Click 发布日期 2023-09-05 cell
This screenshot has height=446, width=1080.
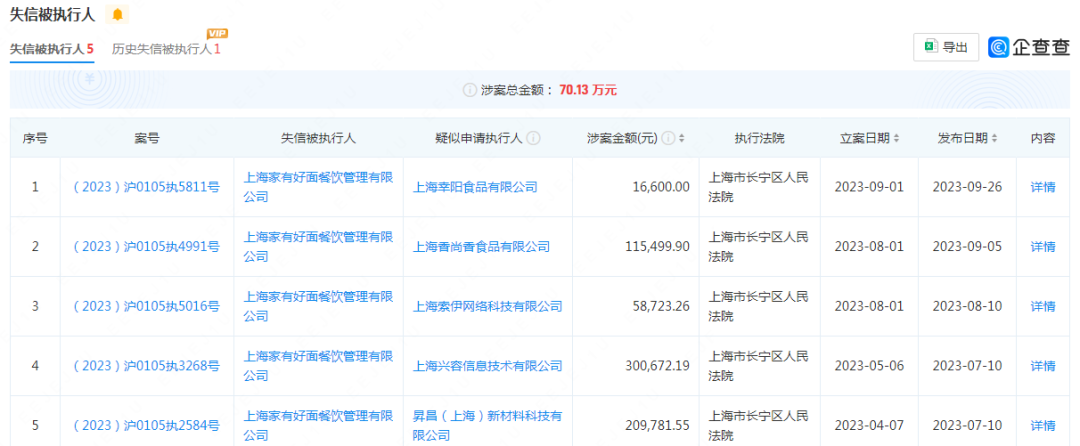tap(967, 246)
